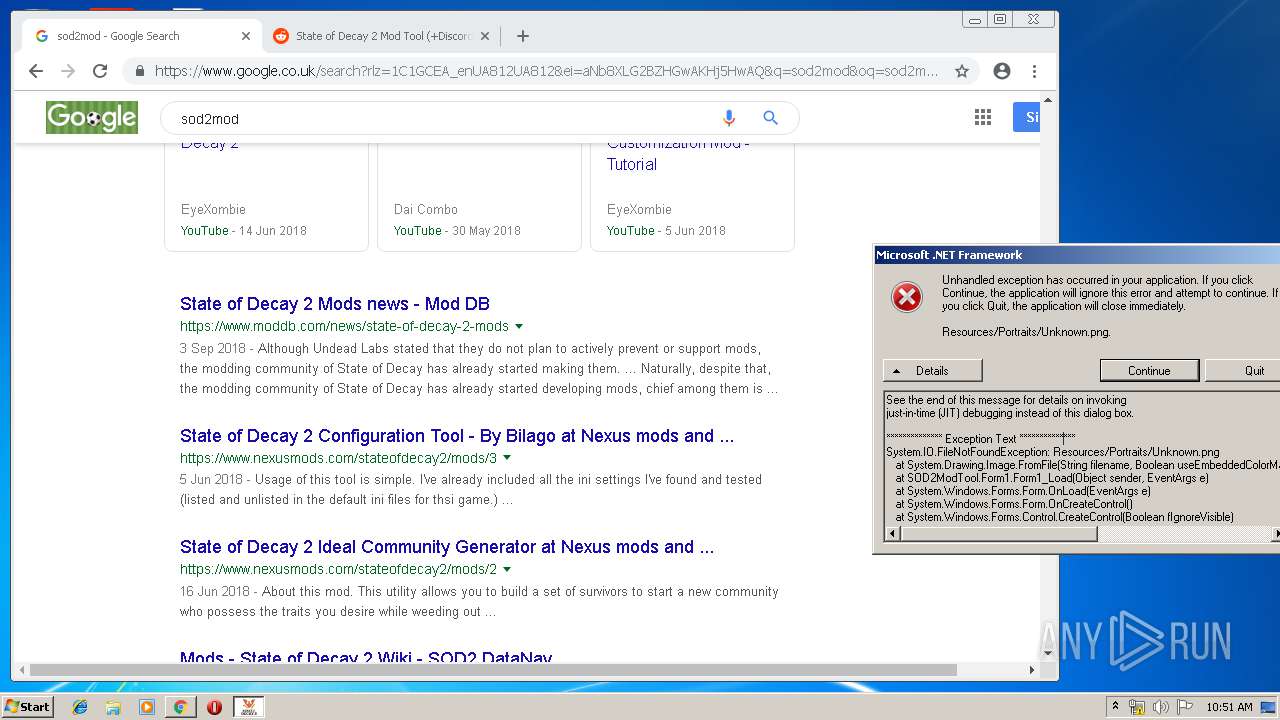Start voice search with microphone icon
Screen dimensions: 1280x720
(x=729, y=118)
